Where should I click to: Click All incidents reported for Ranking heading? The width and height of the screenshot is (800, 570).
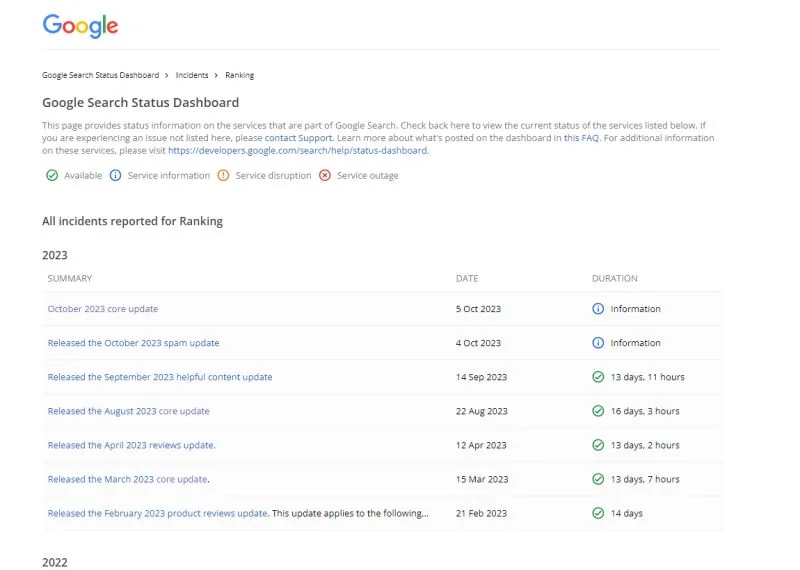[x=132, y=221]
